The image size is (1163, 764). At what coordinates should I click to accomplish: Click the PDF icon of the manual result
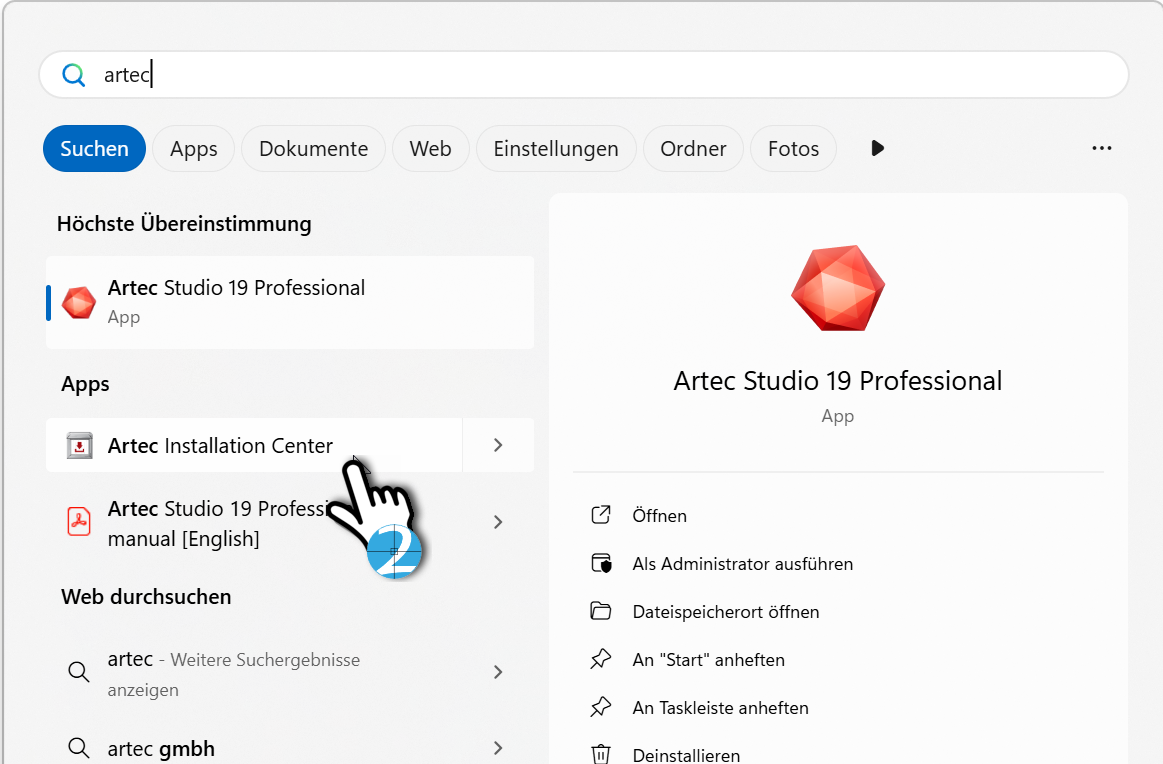coord(79,521)
